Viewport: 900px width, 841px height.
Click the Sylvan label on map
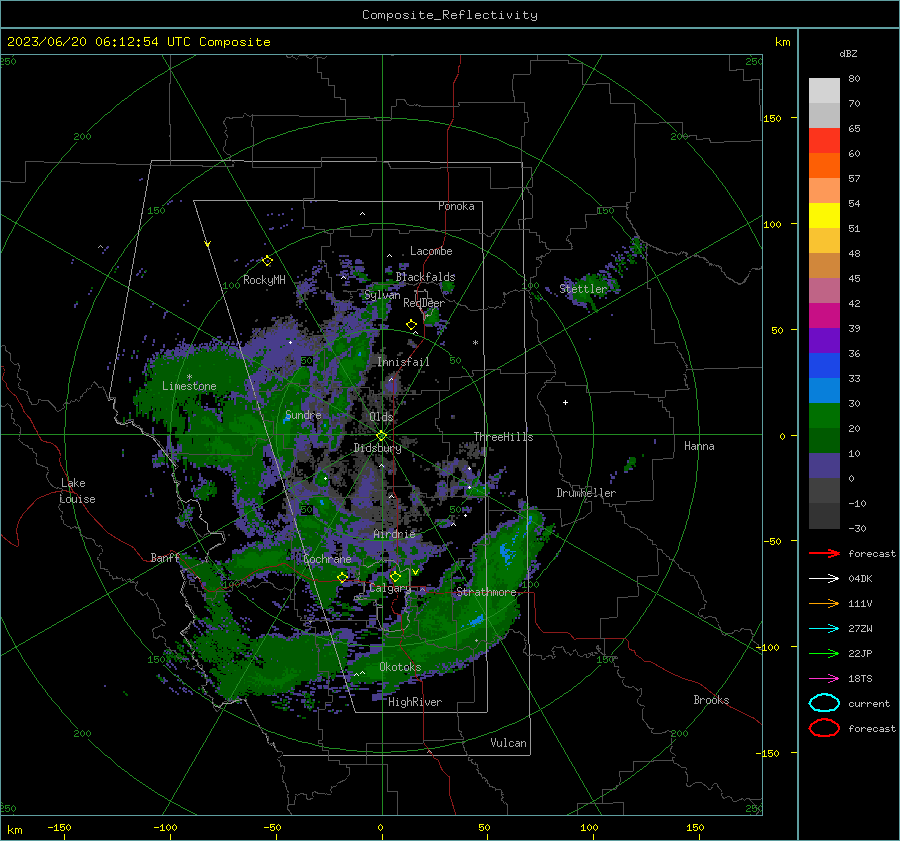(382, 295)
